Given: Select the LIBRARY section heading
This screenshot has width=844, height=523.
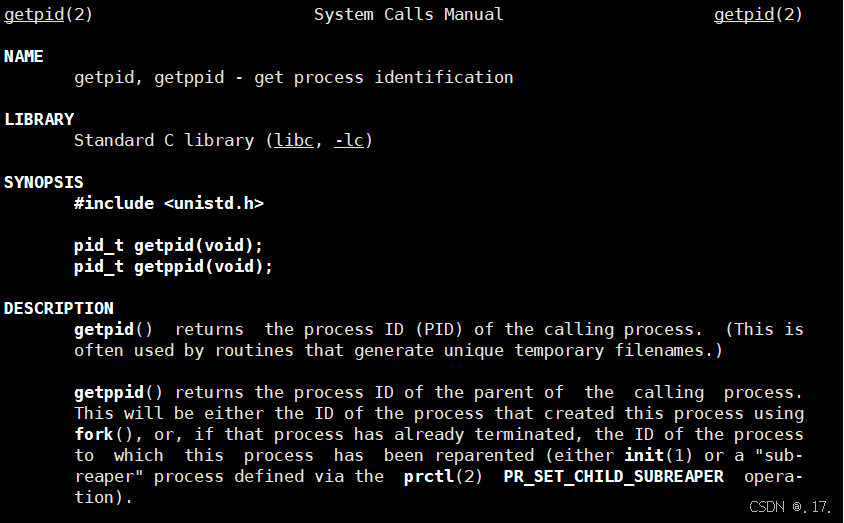Looking at the screenshot, I should click(39, 119).
